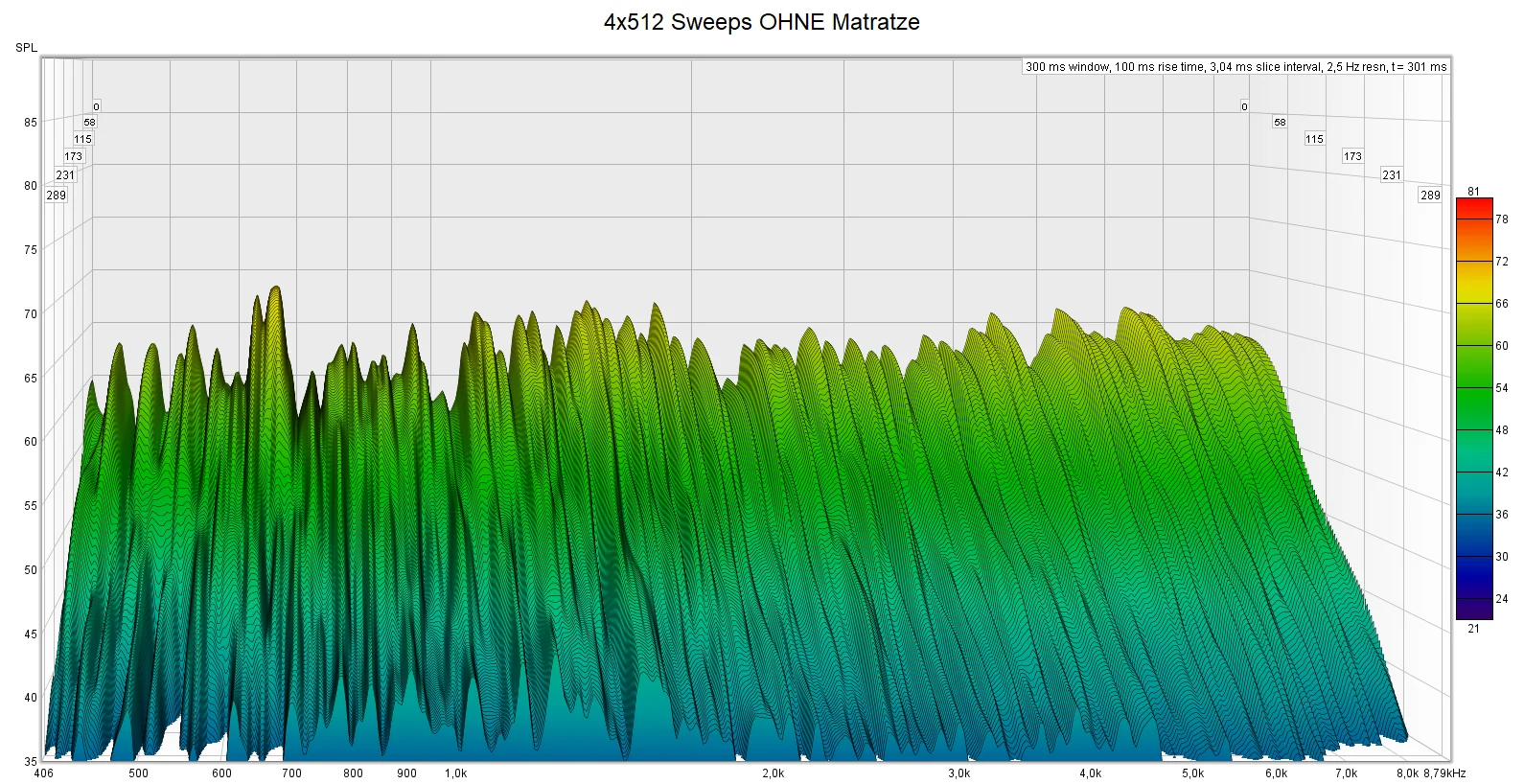Select the 900 frequency axis label

point(406,773)
